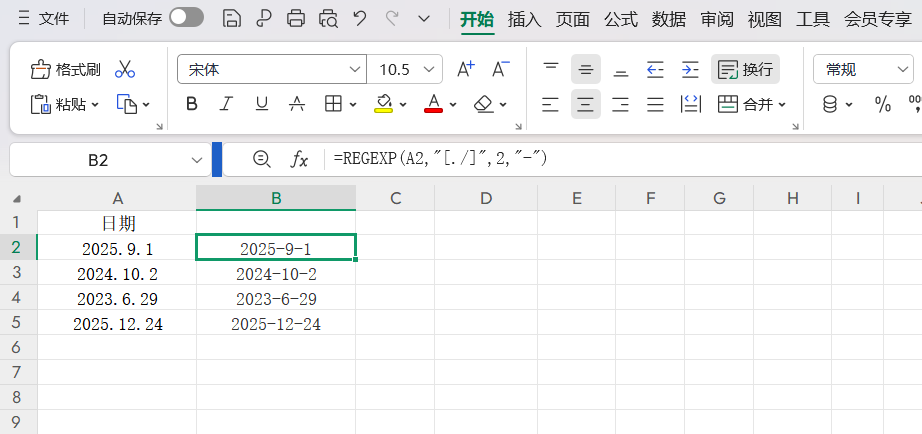This screenshot has height=434, width=922.
Task: Click the Percent style icon
Action: pyautogui.click(x=882, y=104)
